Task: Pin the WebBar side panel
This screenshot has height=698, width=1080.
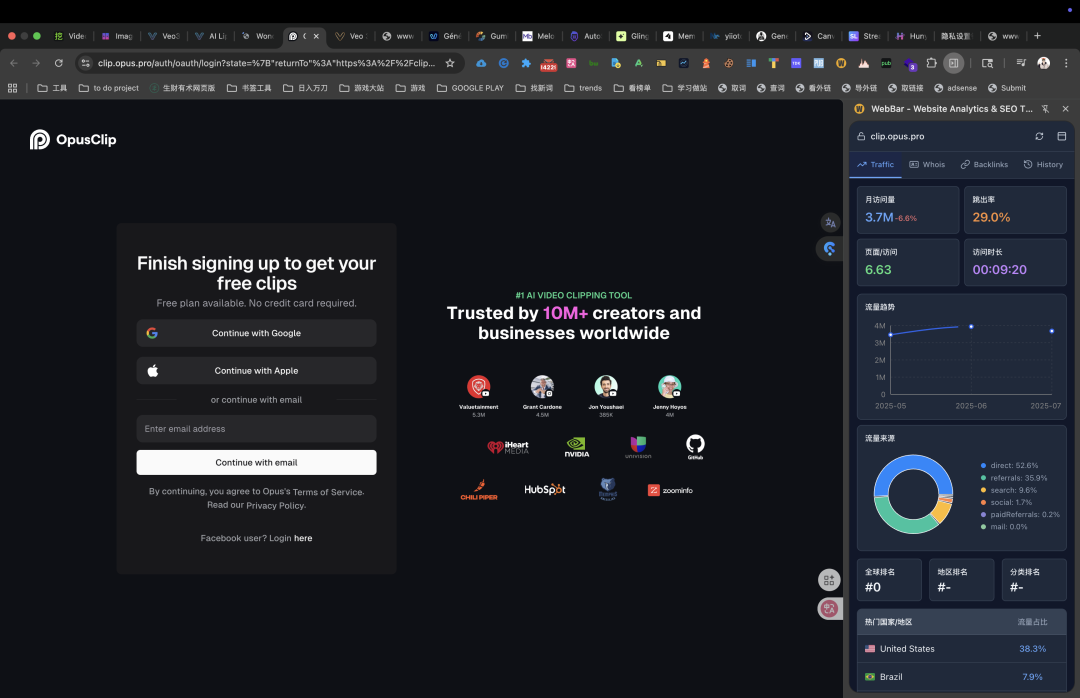Action: pyautogui.click(x=1046, y=109)
